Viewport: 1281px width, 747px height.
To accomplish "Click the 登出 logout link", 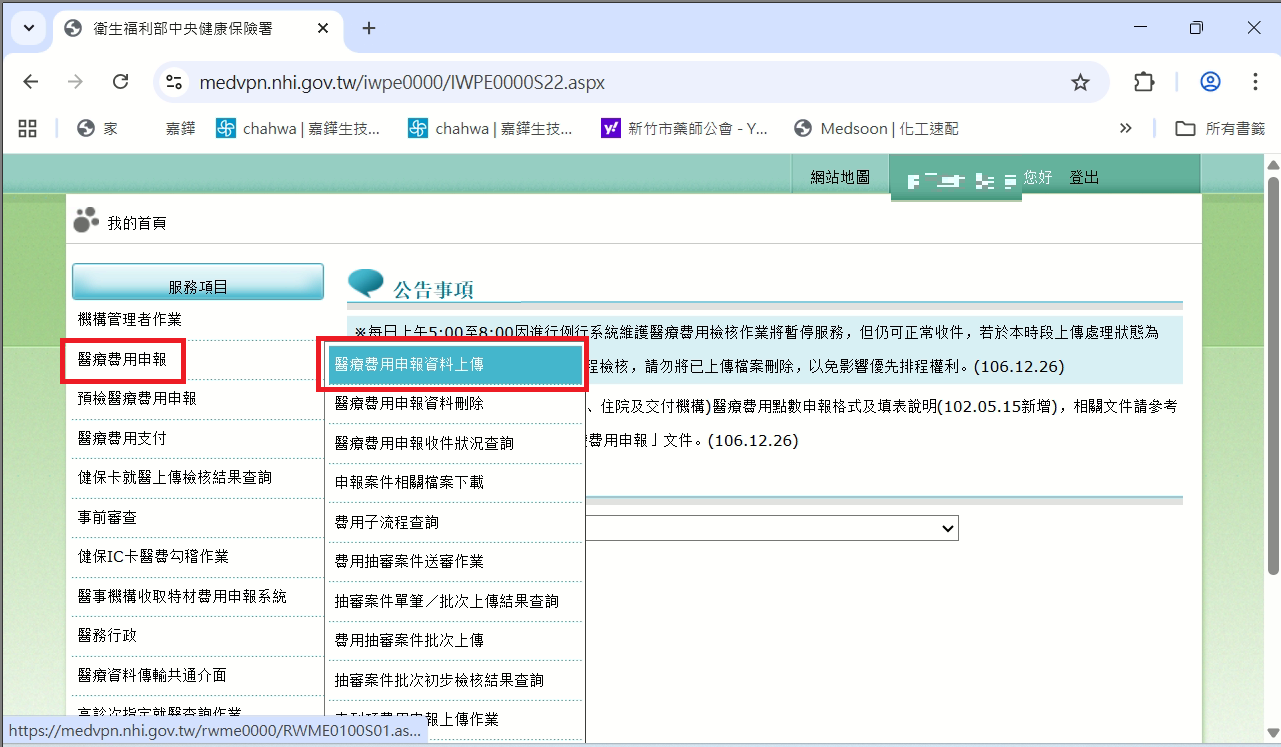I will click(1084, 177).
